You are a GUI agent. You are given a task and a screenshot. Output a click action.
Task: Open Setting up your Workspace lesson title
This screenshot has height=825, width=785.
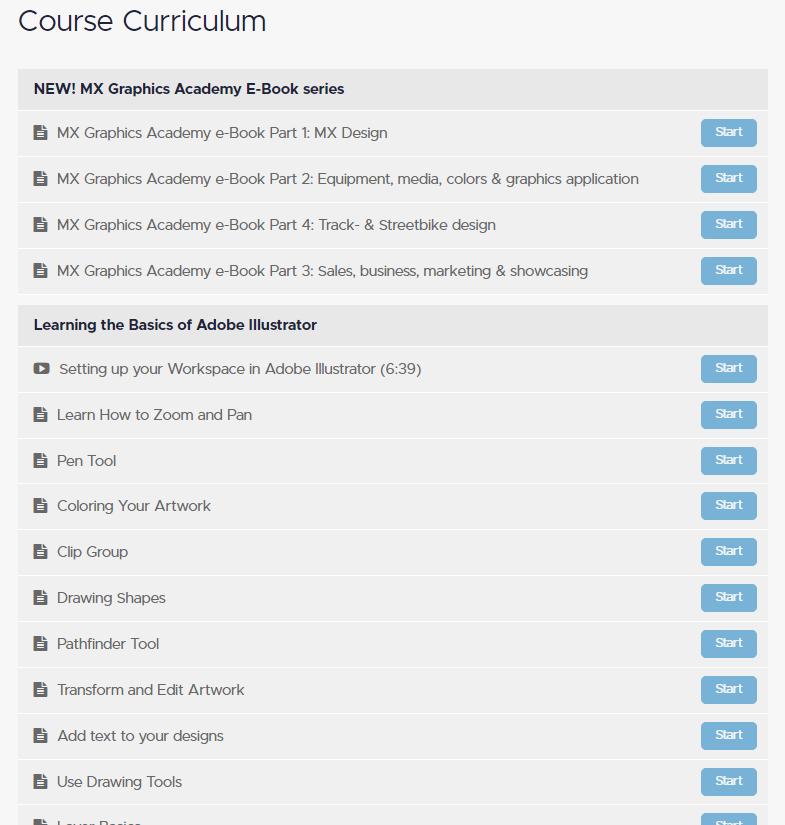240,369
